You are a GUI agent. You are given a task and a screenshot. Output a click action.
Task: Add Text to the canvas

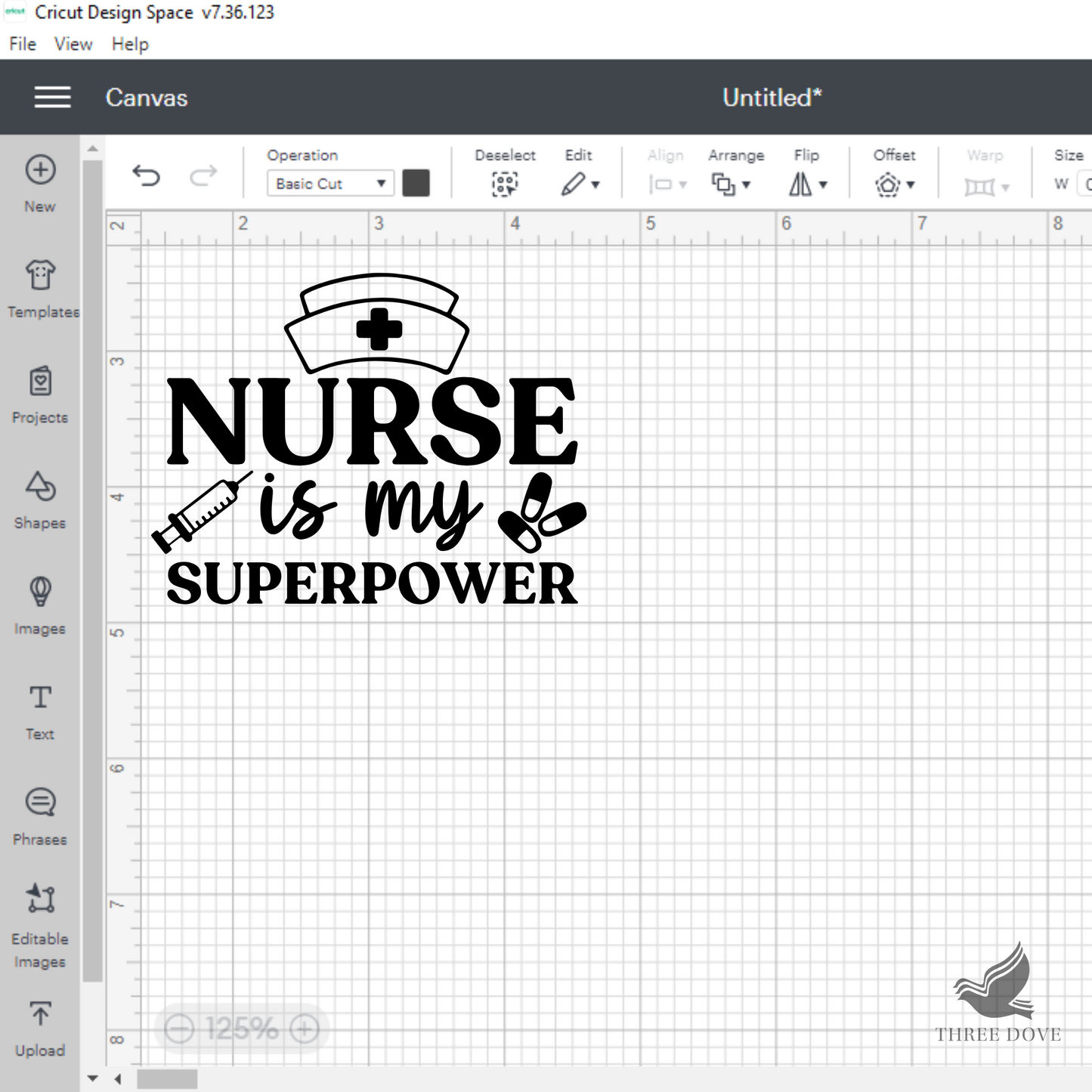[x=40, y=711]
